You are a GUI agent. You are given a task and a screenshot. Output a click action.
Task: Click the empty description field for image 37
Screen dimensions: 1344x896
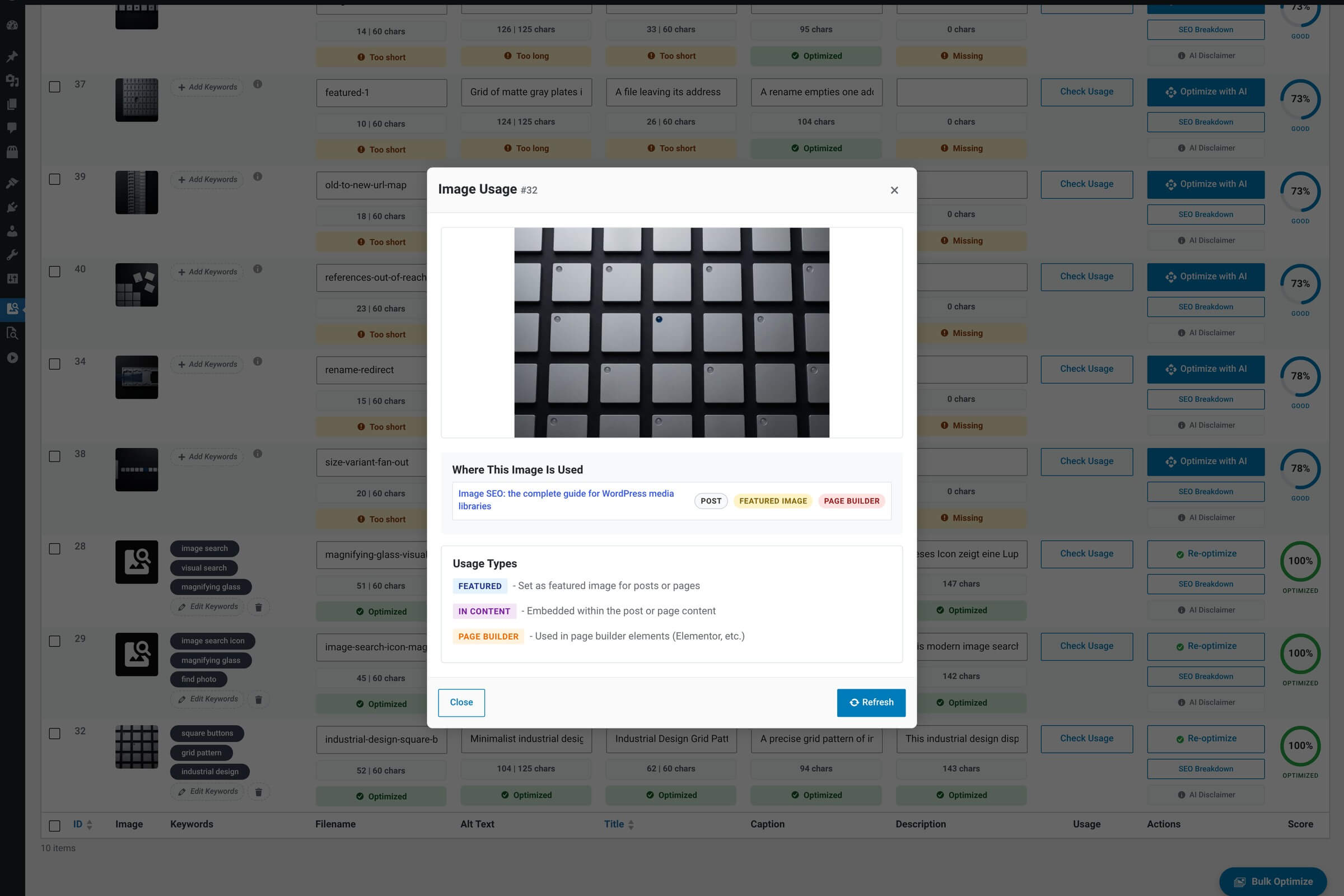pos(961,92)
